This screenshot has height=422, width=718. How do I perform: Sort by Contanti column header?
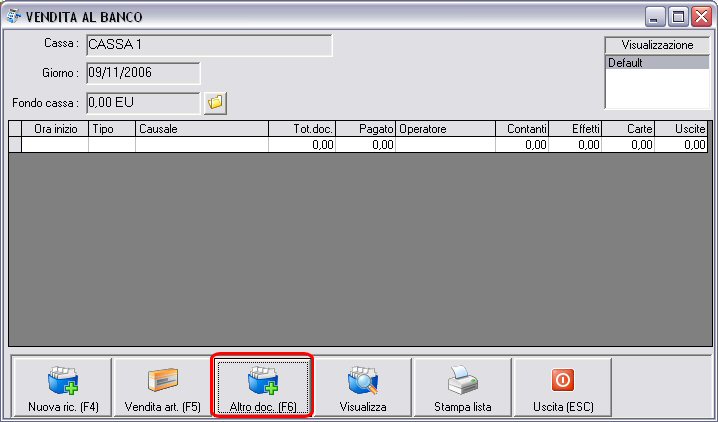coord(522,129)
